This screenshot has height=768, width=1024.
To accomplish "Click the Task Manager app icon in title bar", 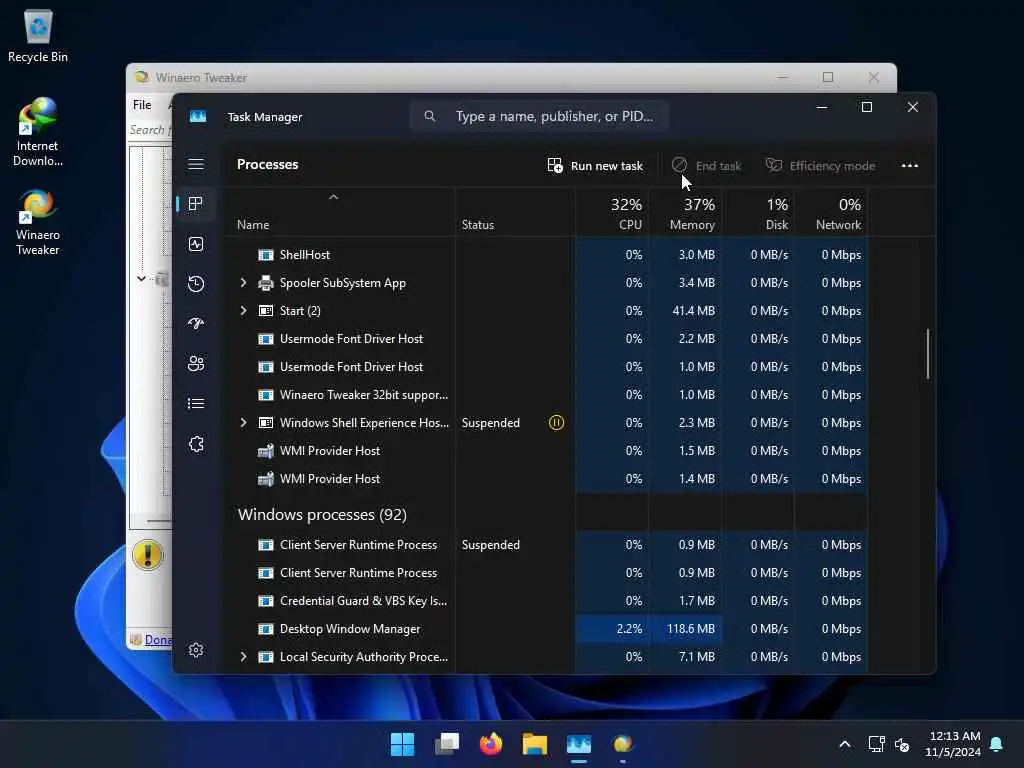I will 198,116.
